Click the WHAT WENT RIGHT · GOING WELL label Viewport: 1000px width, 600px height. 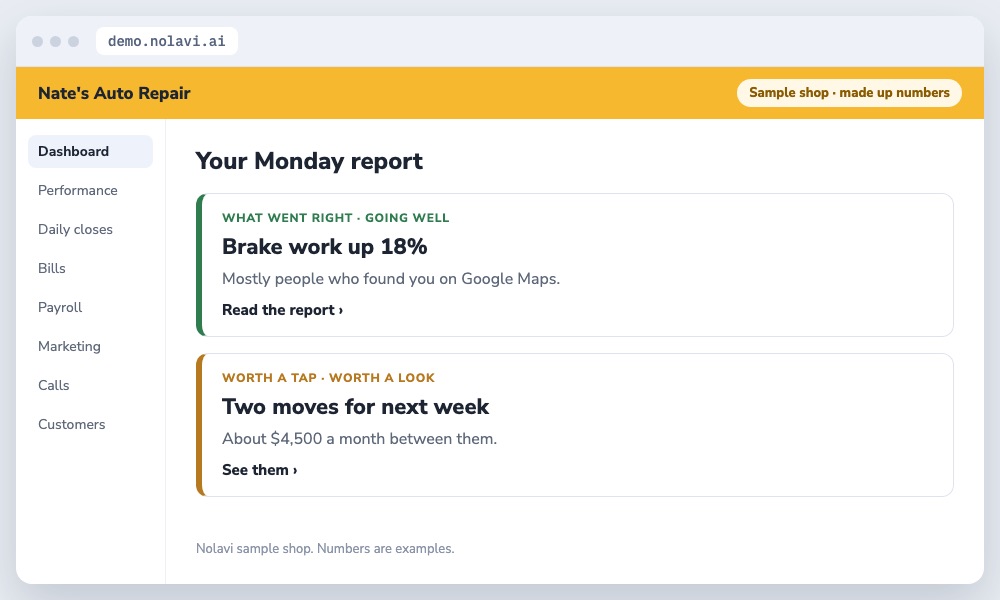pyautogui.click(x=335, y=217)
